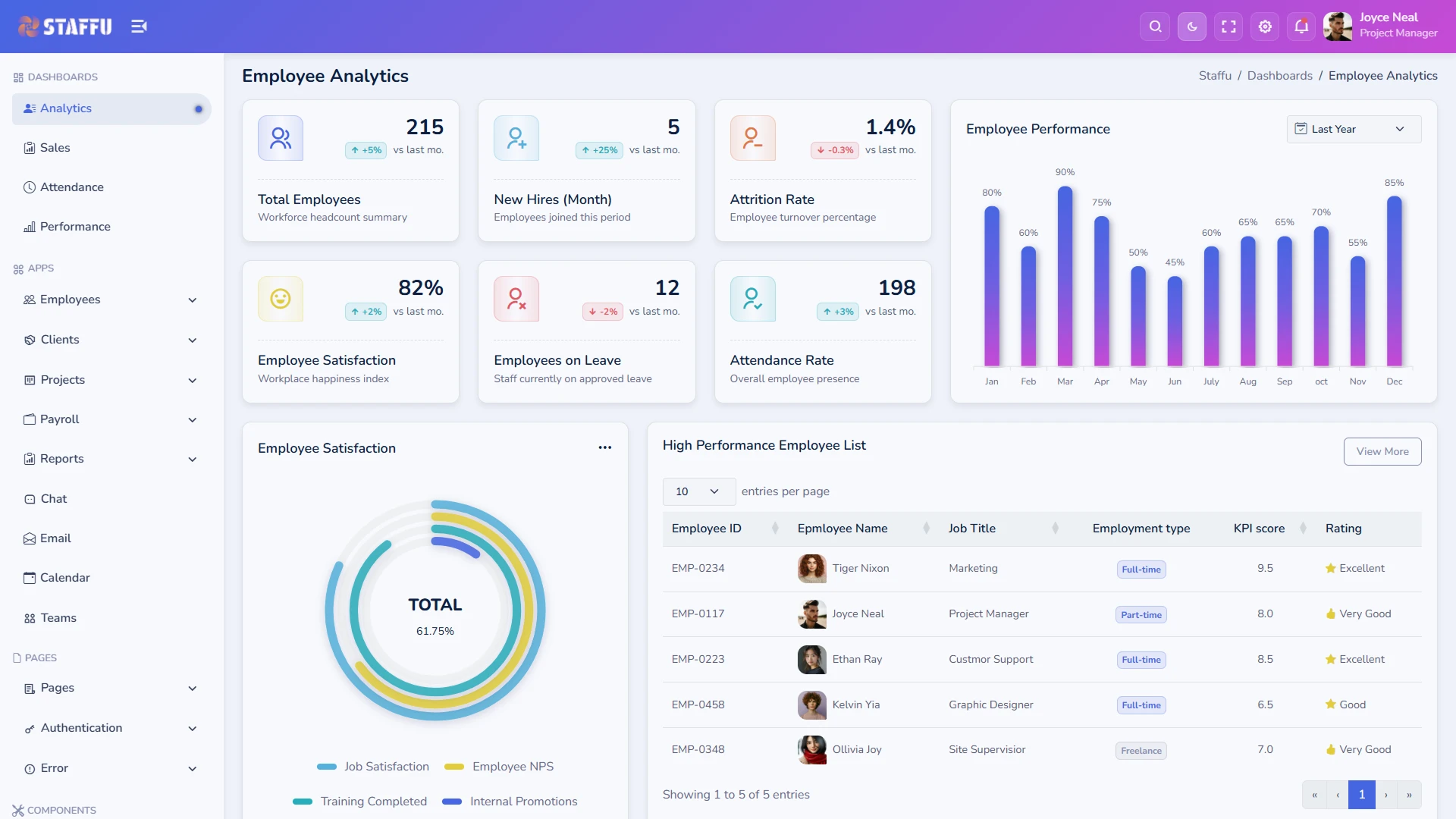1456x819 pixels.
Task: Expand the Payroll sidebar menu
Action: (x=111, y=419)
